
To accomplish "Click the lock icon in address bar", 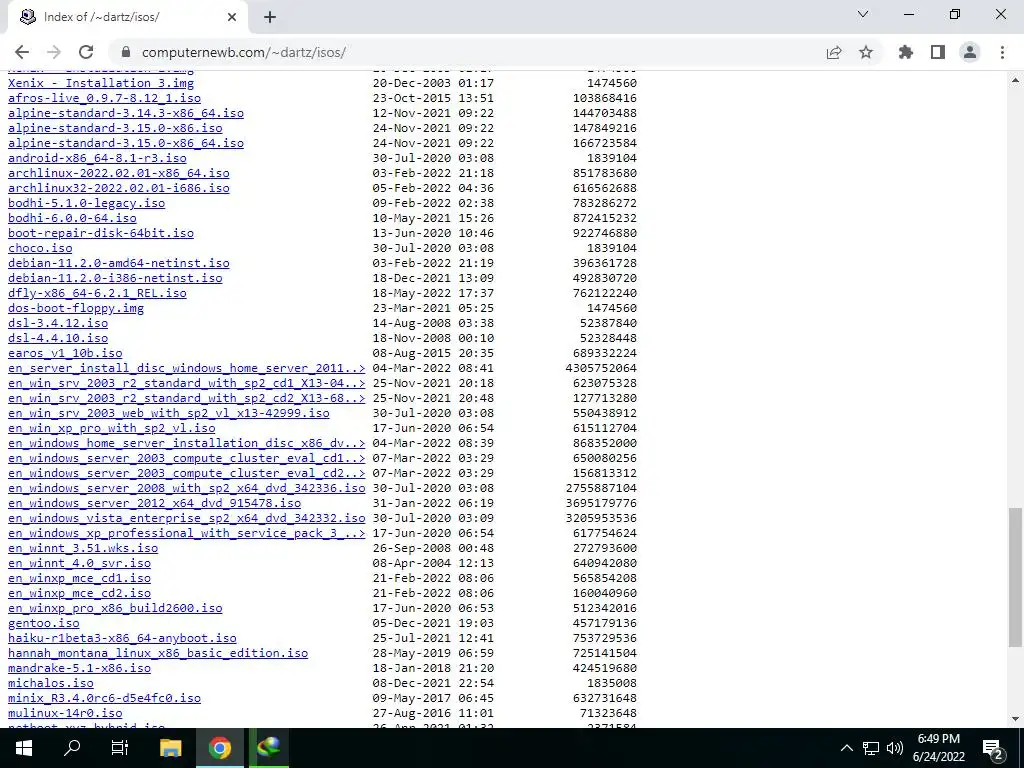I will [x=126, y=52].
